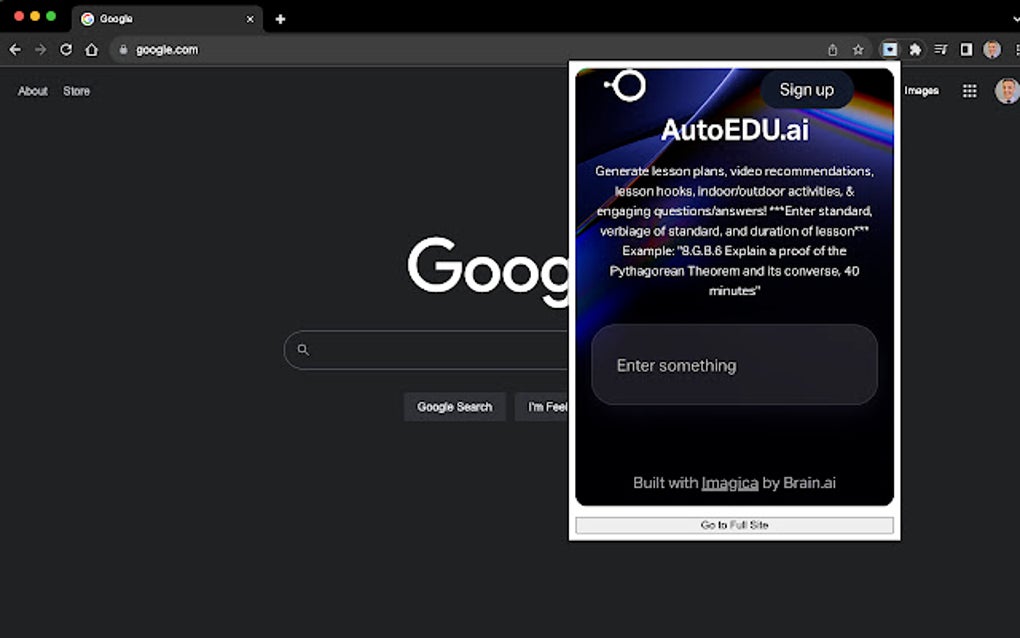The height and width of the screenshot is (638, 1020).
Task: Reload the page with the refresh icon
Action: (65, 49)
